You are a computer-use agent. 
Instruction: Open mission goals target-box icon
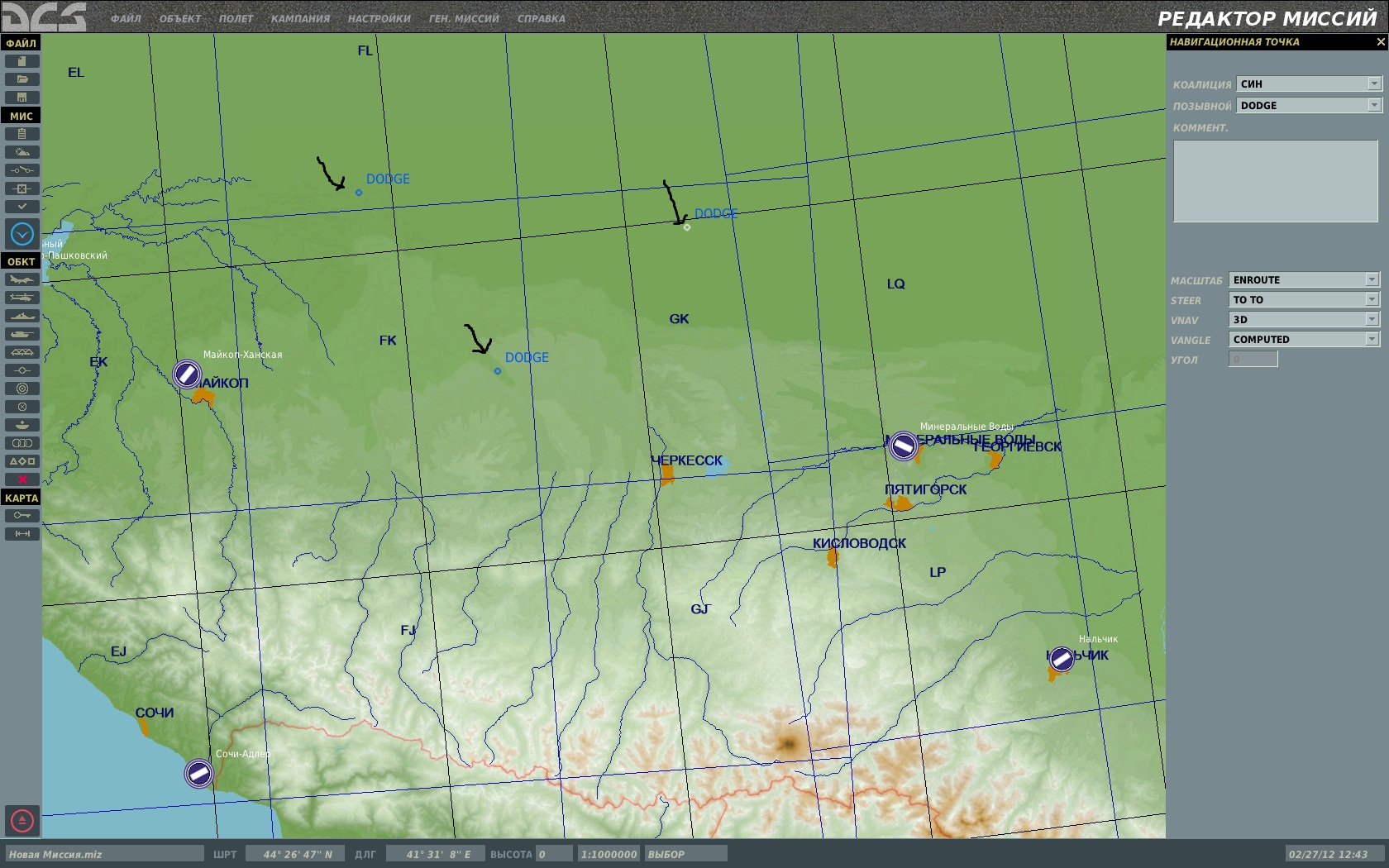pyautogui.click(x=21, y=188)
